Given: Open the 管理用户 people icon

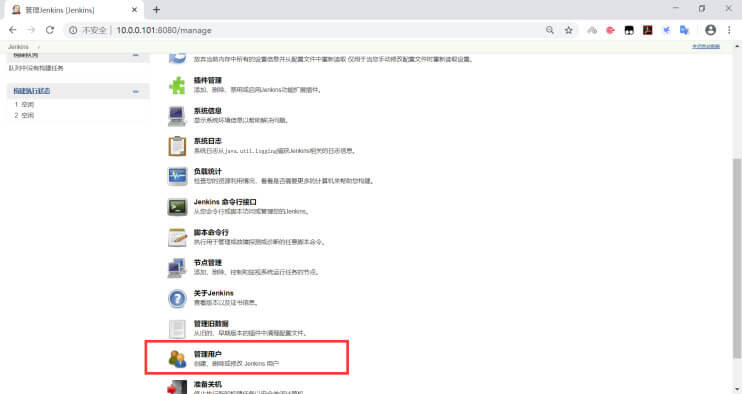Looking at the screenshot, I should pos(177,359).
